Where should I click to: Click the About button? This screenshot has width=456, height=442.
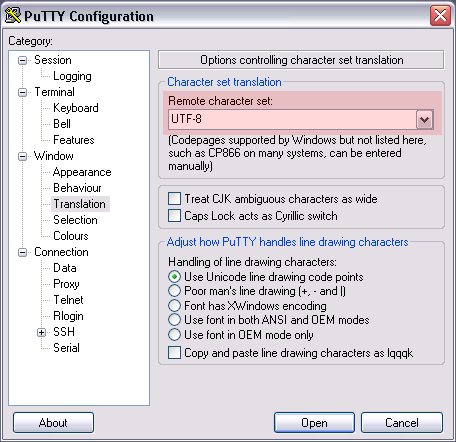[53, 423]
